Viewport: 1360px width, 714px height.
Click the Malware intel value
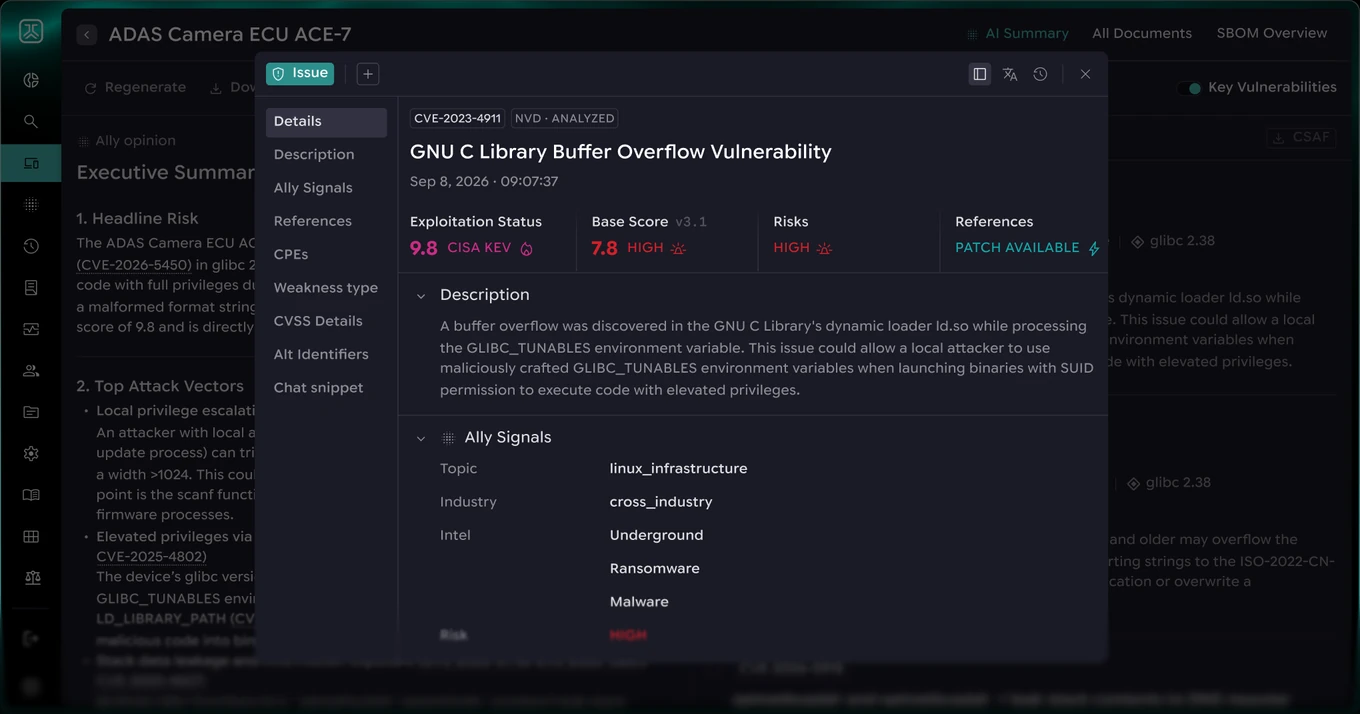(639, 602)
